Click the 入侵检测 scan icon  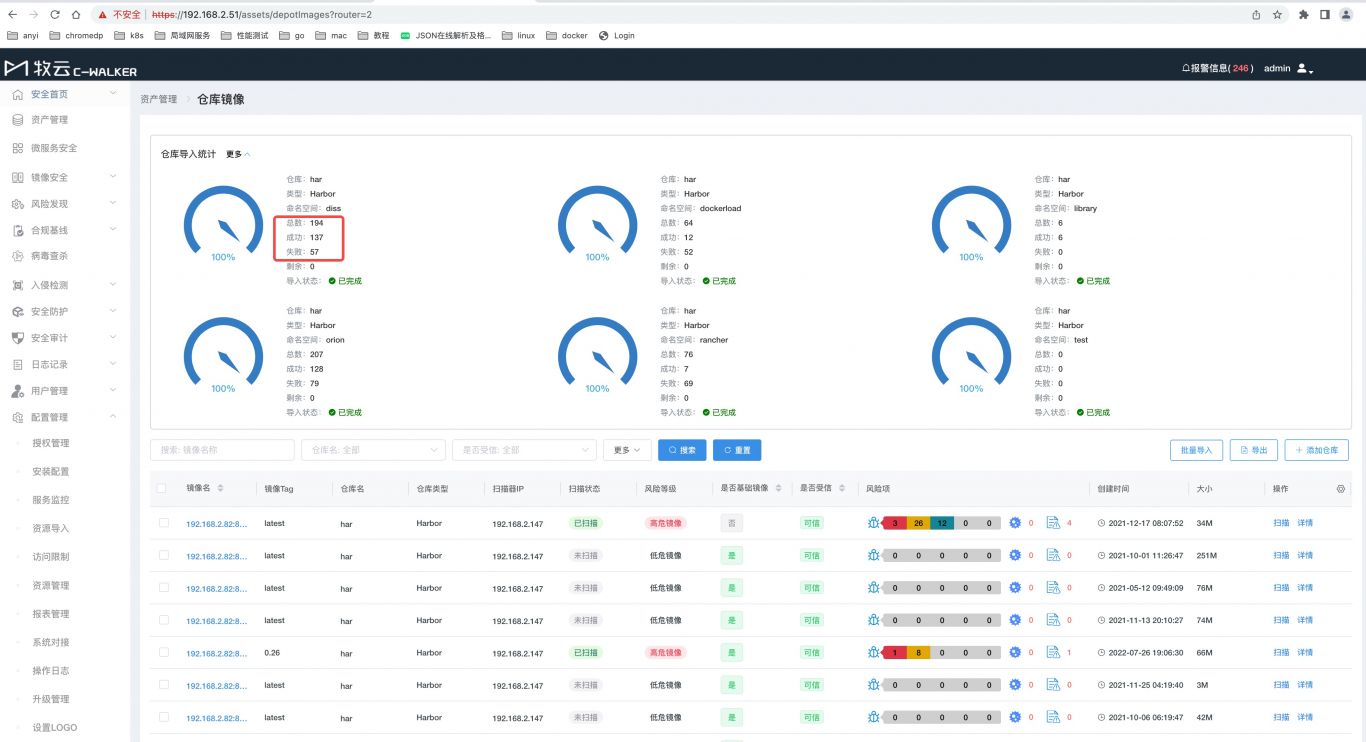click(x=18, y=285)
